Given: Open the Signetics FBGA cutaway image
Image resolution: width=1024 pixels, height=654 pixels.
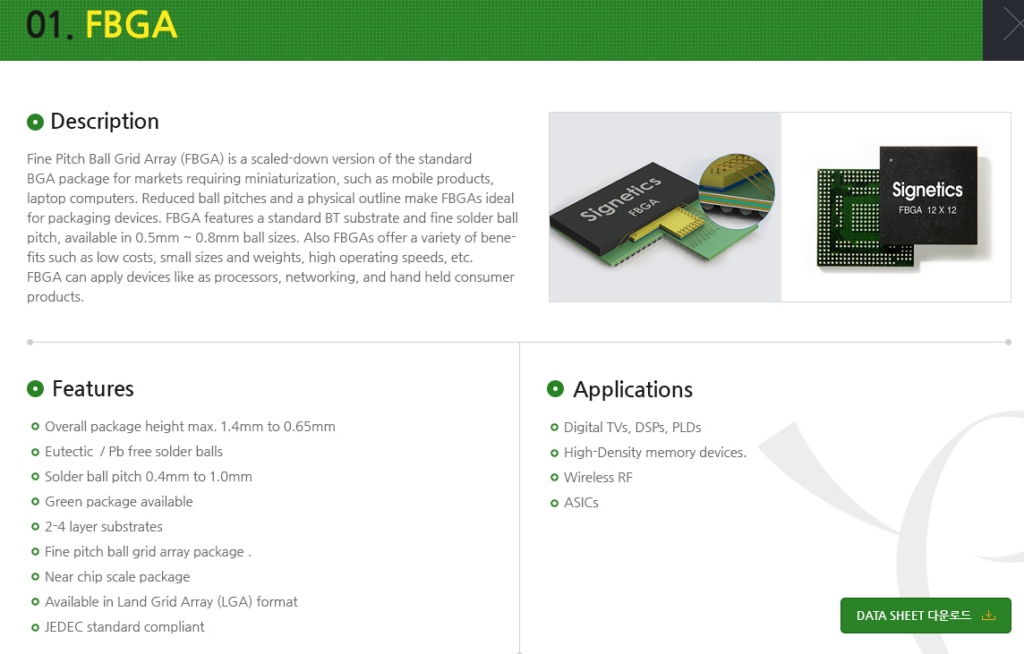Looking at the screenshot, I should [x=664, y=207].
